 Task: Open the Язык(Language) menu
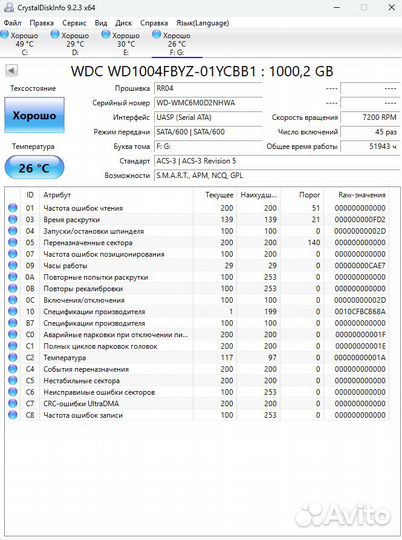point(203,23)
